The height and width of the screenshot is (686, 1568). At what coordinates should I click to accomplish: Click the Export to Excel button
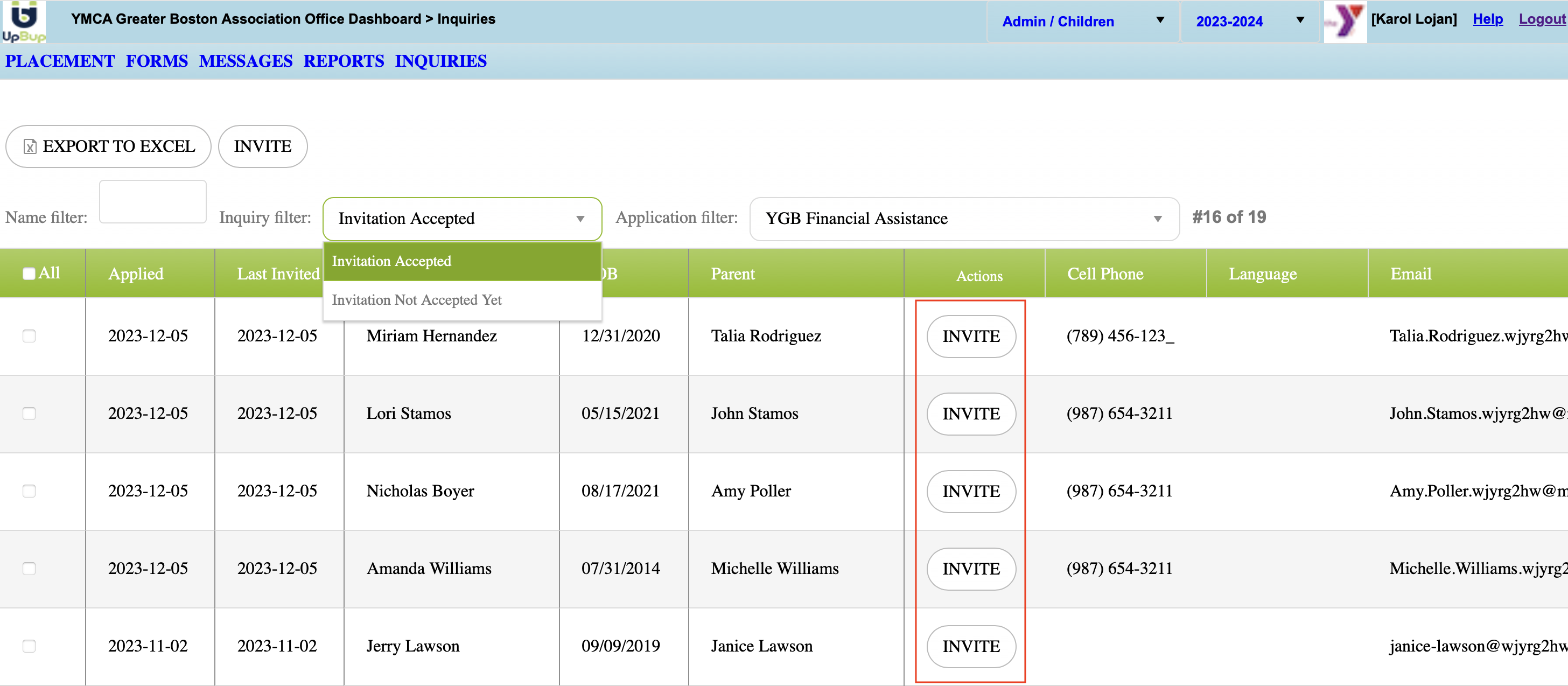[108, 146]
